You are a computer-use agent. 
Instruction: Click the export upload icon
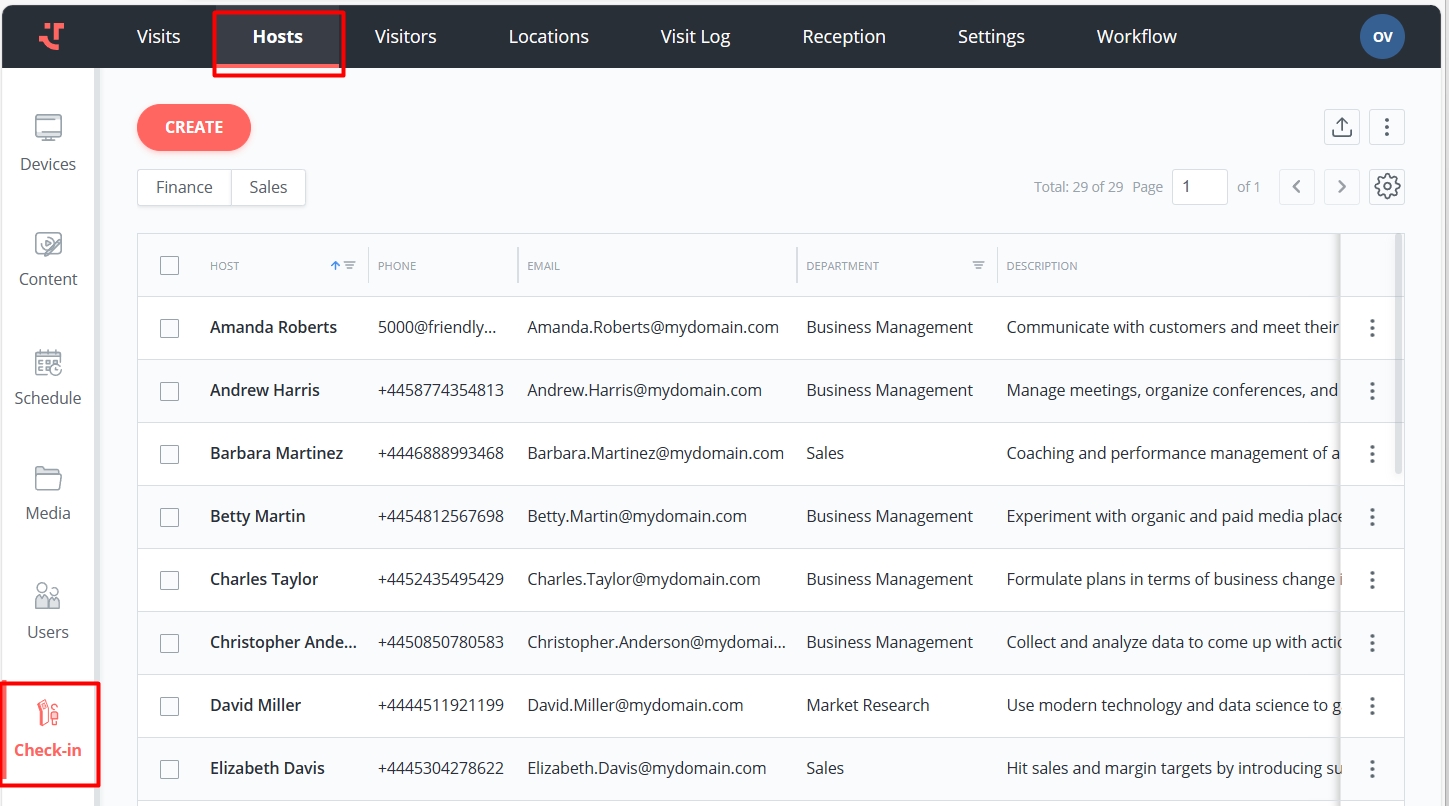click(x=1341, y=127)
